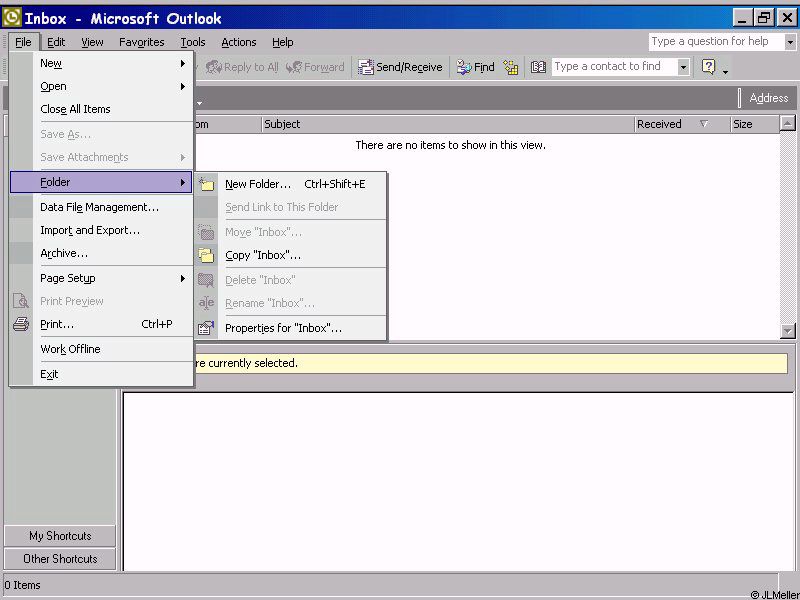This screenshot has width=800, height=600.
Task: Toggle Work Offline in the File menu
Action: [x=70, y=349]
